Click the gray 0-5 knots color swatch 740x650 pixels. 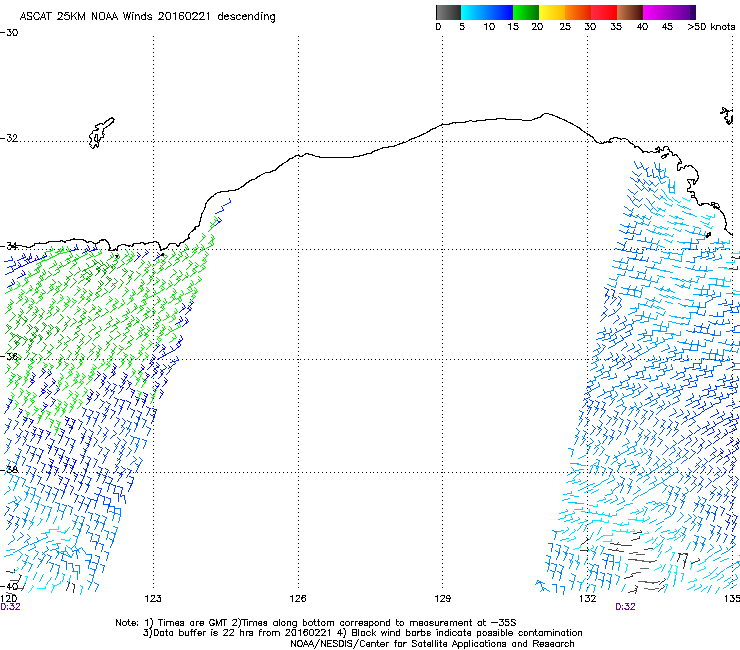pos(448,12)
